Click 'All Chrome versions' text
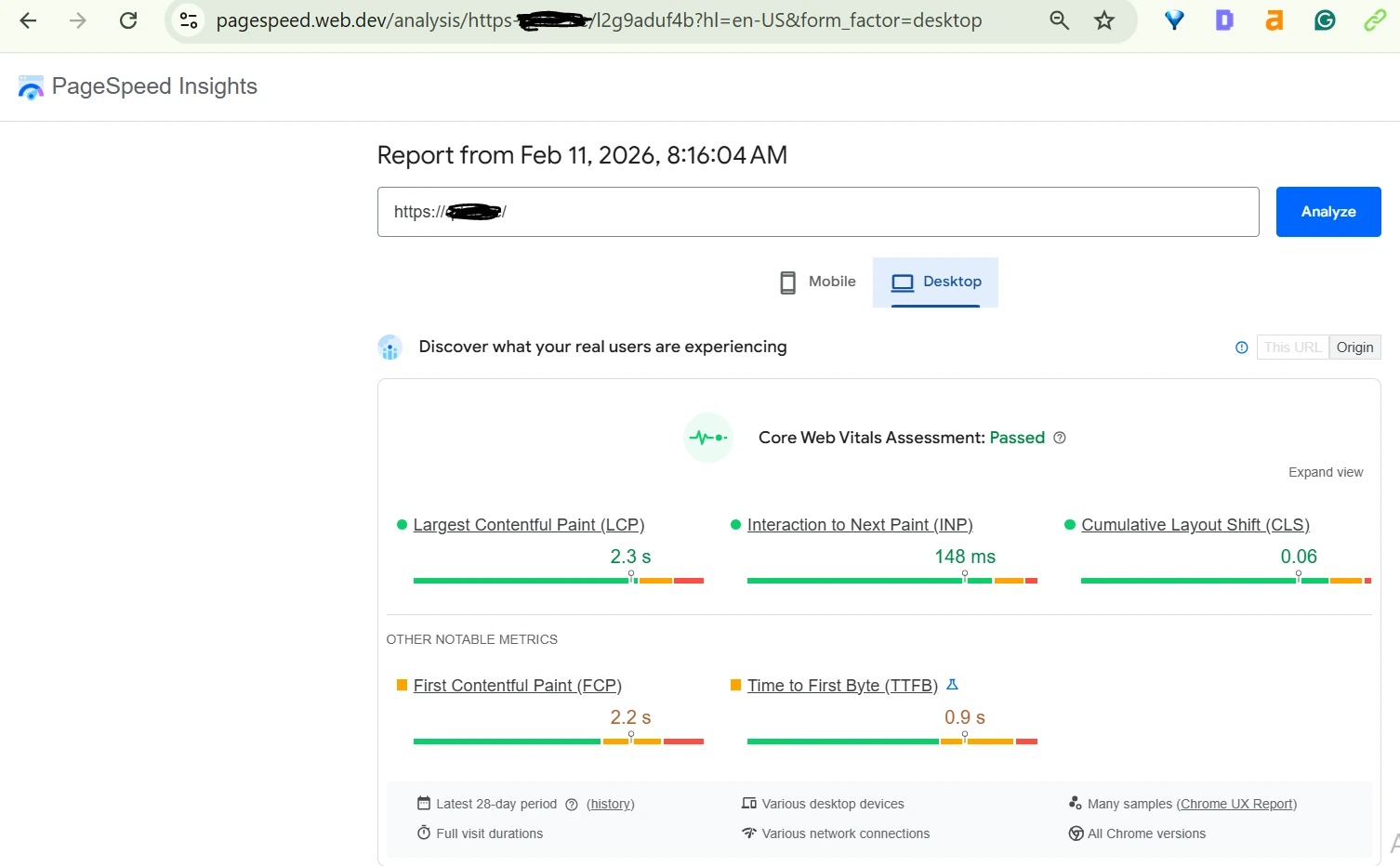 coord(1147,834)
